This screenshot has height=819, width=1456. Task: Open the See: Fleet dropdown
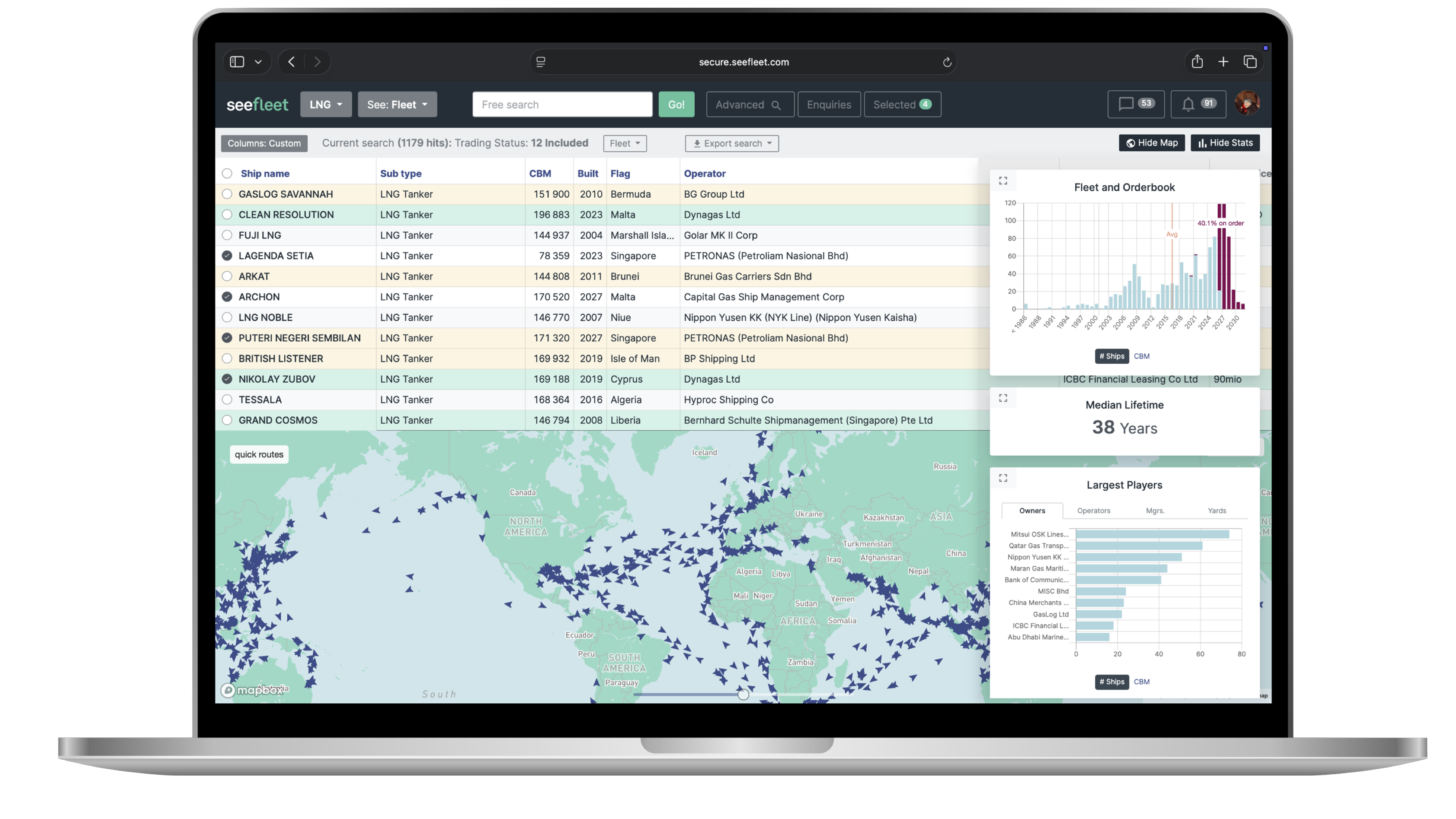pos(397,104)
